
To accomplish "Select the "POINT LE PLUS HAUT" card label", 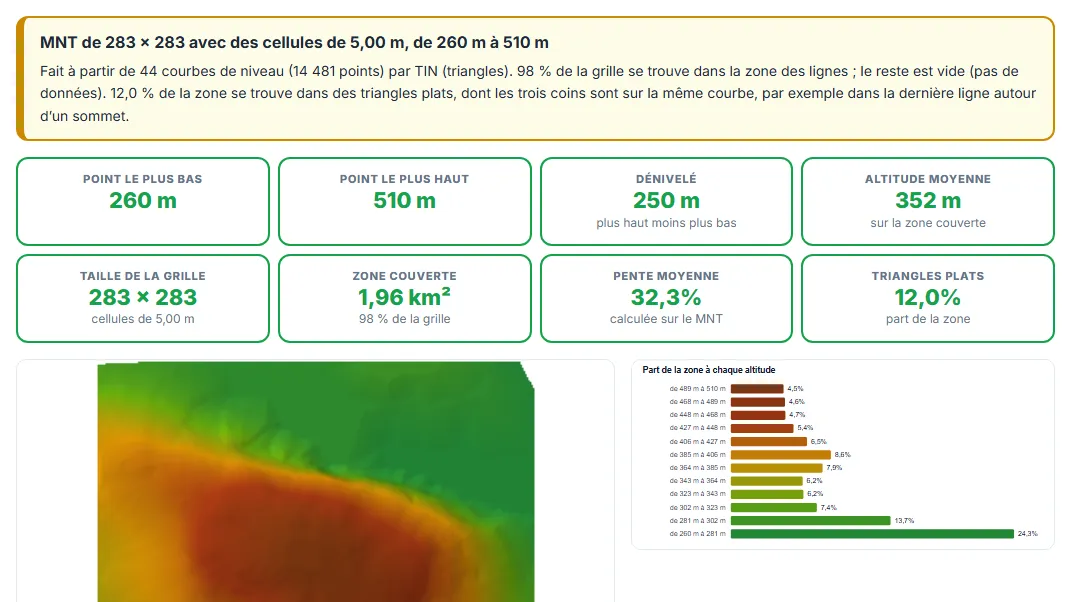I will (x=404, y=179).
